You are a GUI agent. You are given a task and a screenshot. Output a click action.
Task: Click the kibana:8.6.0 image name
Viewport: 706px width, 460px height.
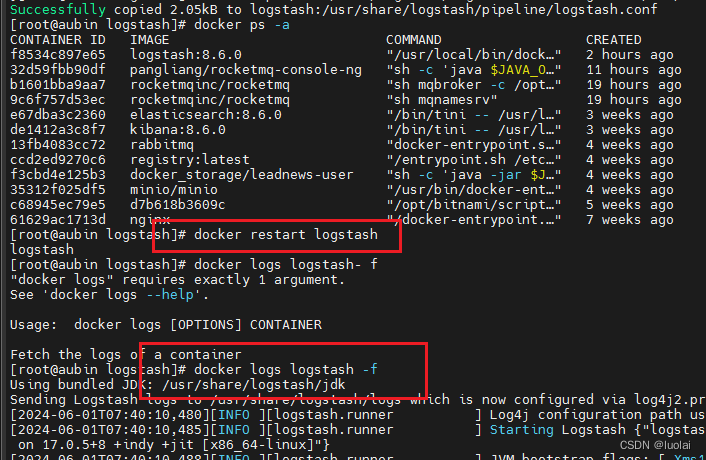(x=178, y=130)
